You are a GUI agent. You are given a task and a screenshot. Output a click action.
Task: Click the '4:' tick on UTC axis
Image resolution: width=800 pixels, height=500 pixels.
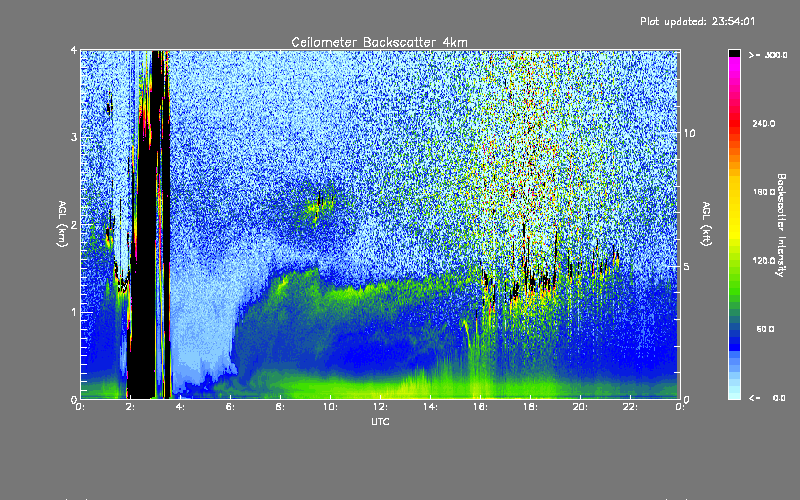(180, 407)
